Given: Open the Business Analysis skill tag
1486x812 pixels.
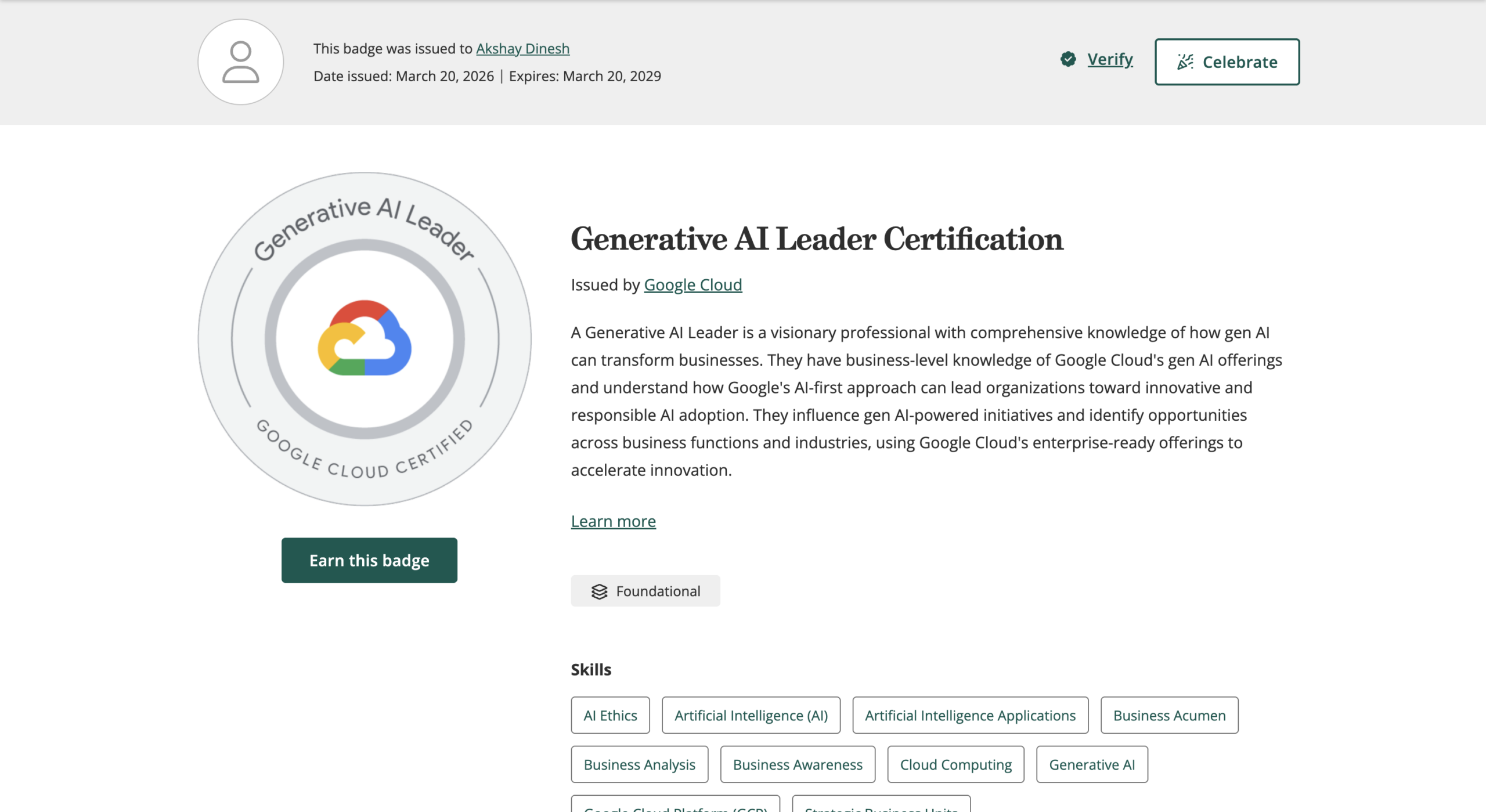Looking at the screenshot, I should (x=639, y=764).
